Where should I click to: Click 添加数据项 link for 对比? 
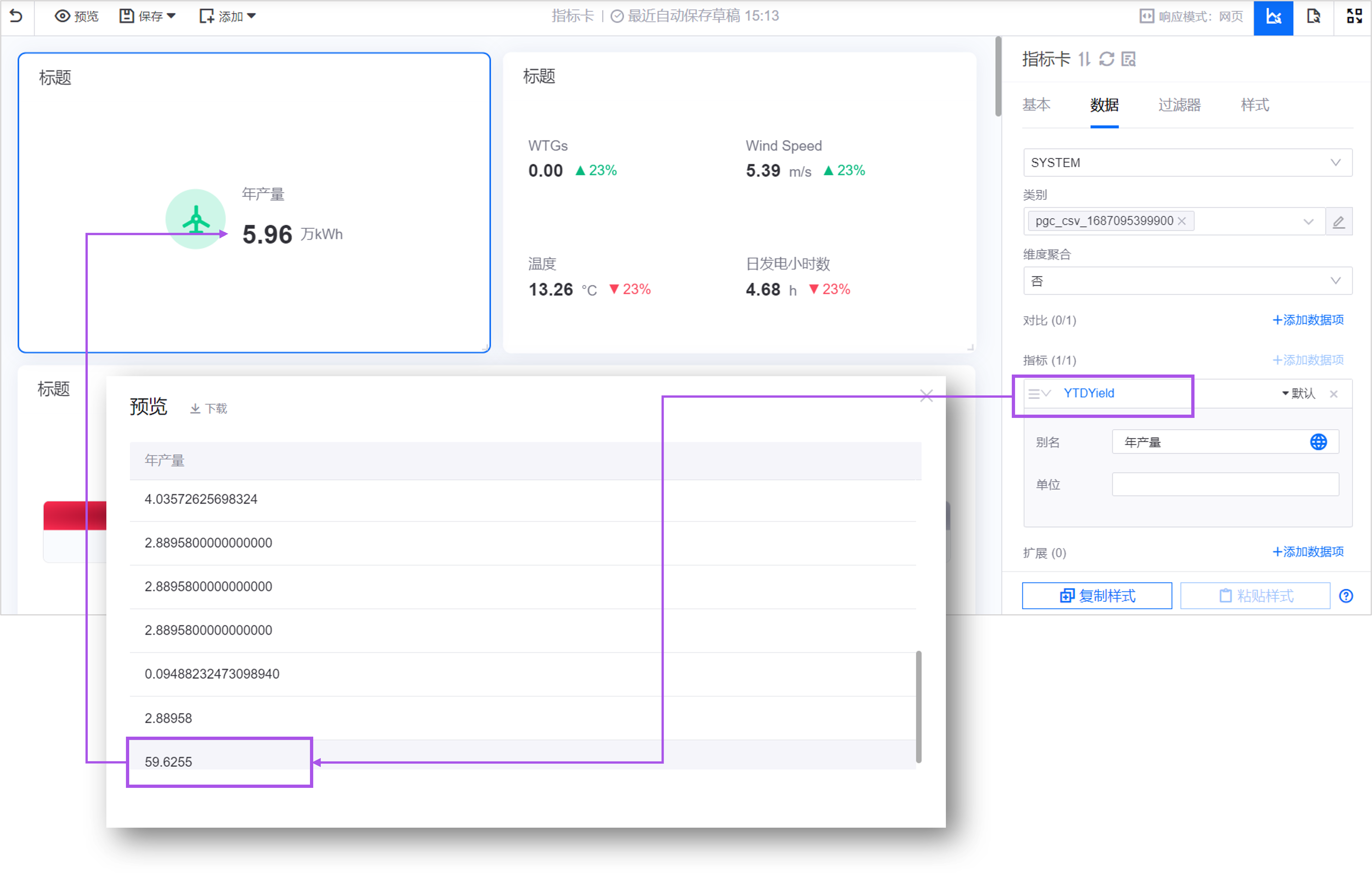[1308, 320]
